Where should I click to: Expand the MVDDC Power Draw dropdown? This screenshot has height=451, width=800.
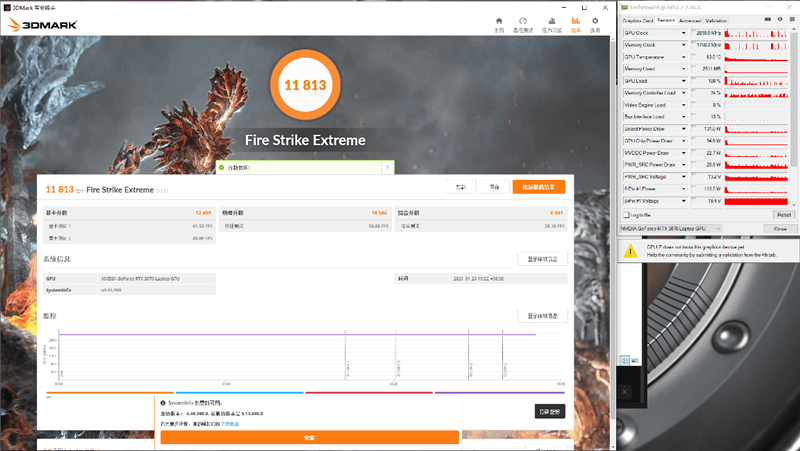[684, 153]
